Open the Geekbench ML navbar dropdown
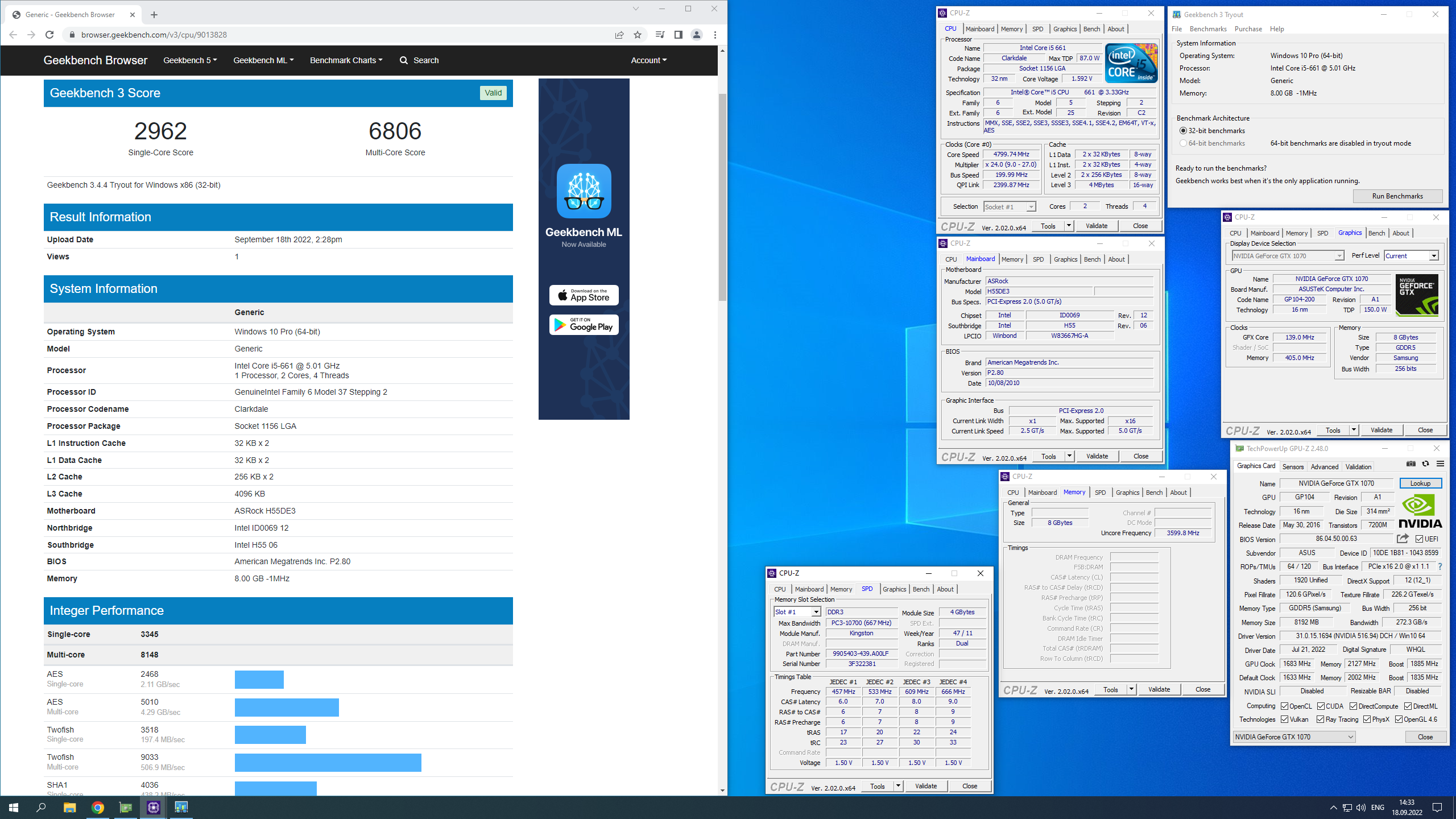Image resolution: width=1456 pixels, height=819 pixels. [x=263, y=60]
